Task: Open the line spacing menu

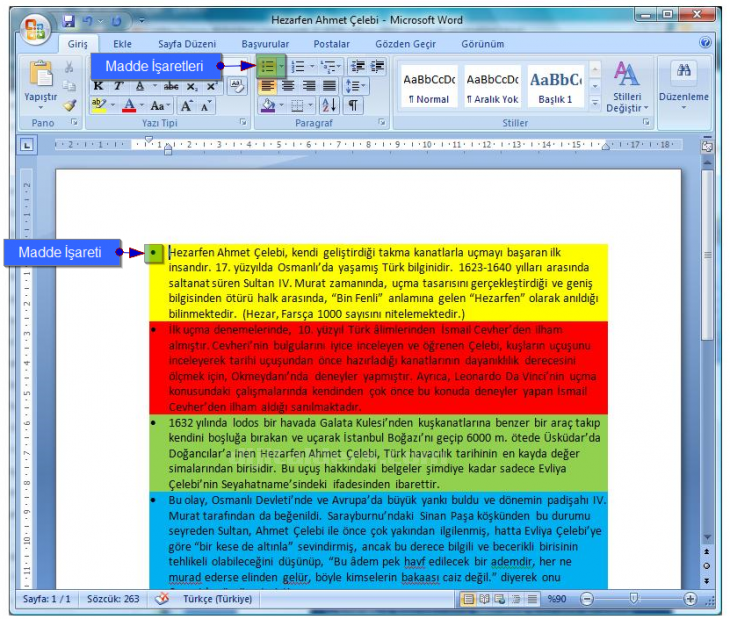Action: (x=356, y=86)
